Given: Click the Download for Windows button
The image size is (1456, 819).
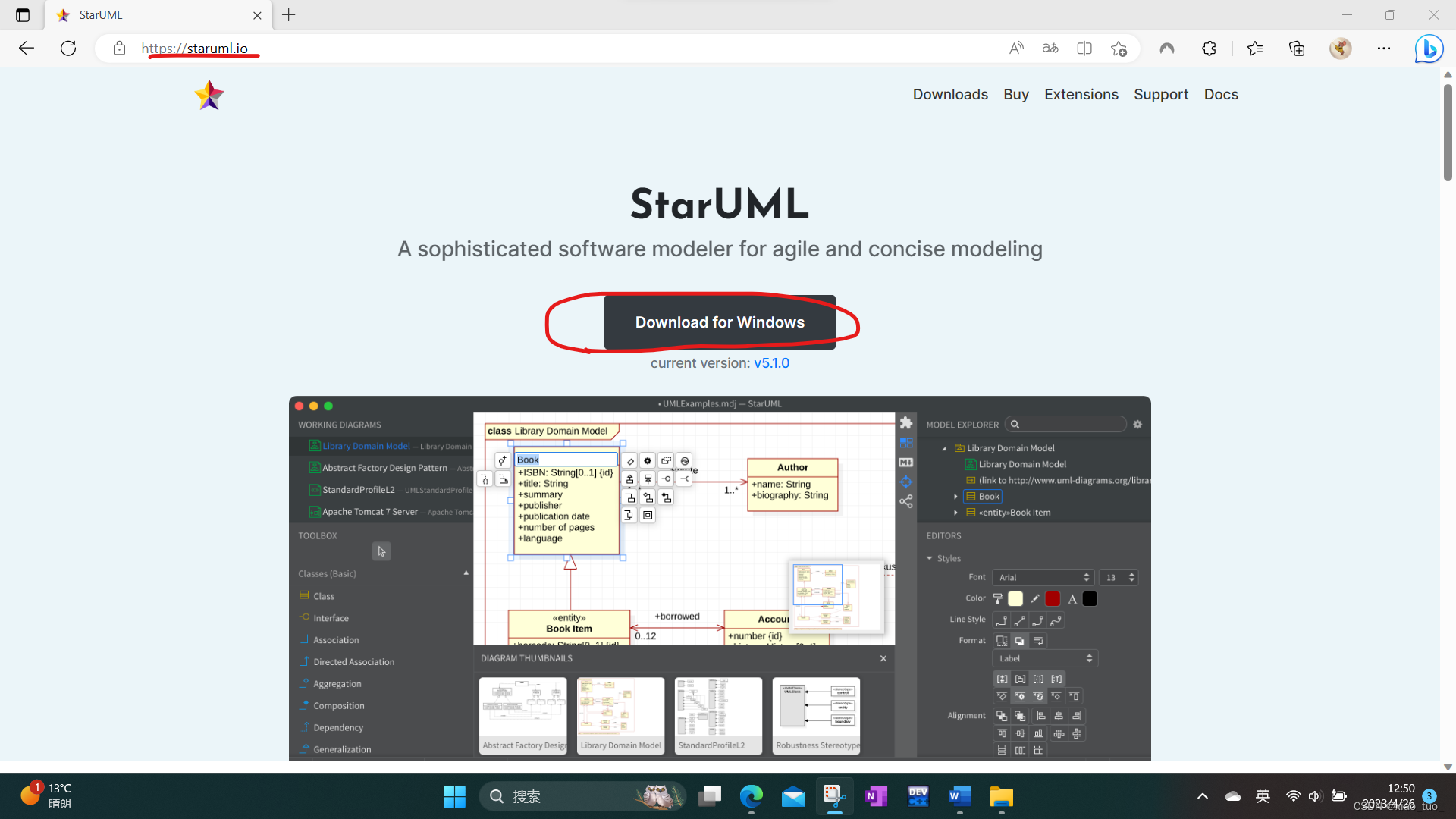Looking at the screenshot, I should (x=719, y=322).
